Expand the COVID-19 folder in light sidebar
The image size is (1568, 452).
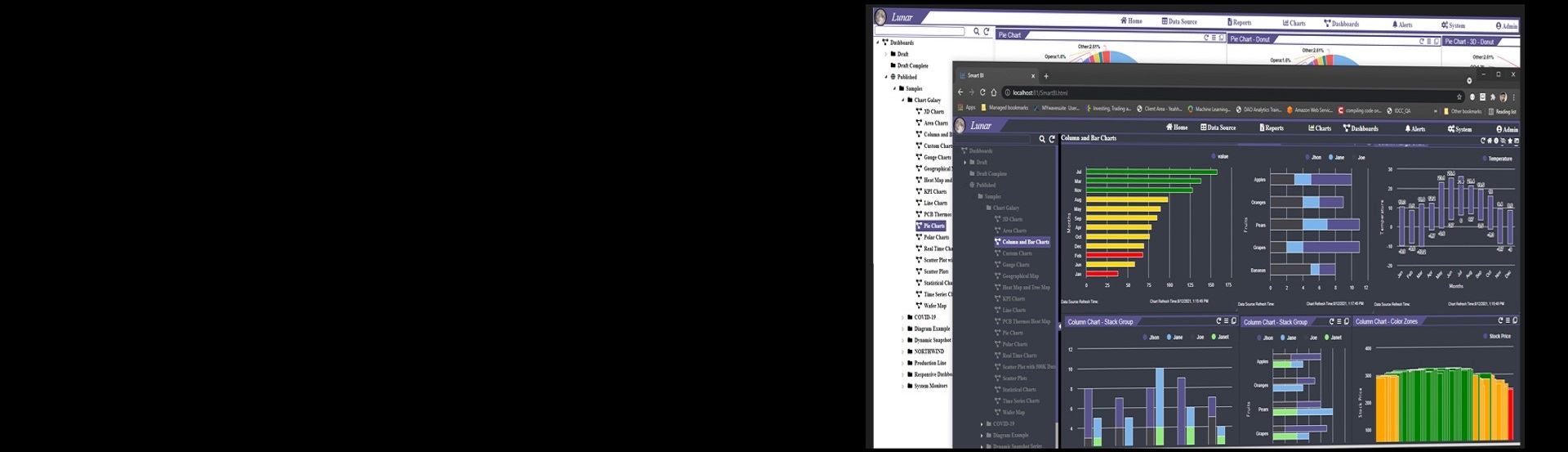[x=902, y=318]
